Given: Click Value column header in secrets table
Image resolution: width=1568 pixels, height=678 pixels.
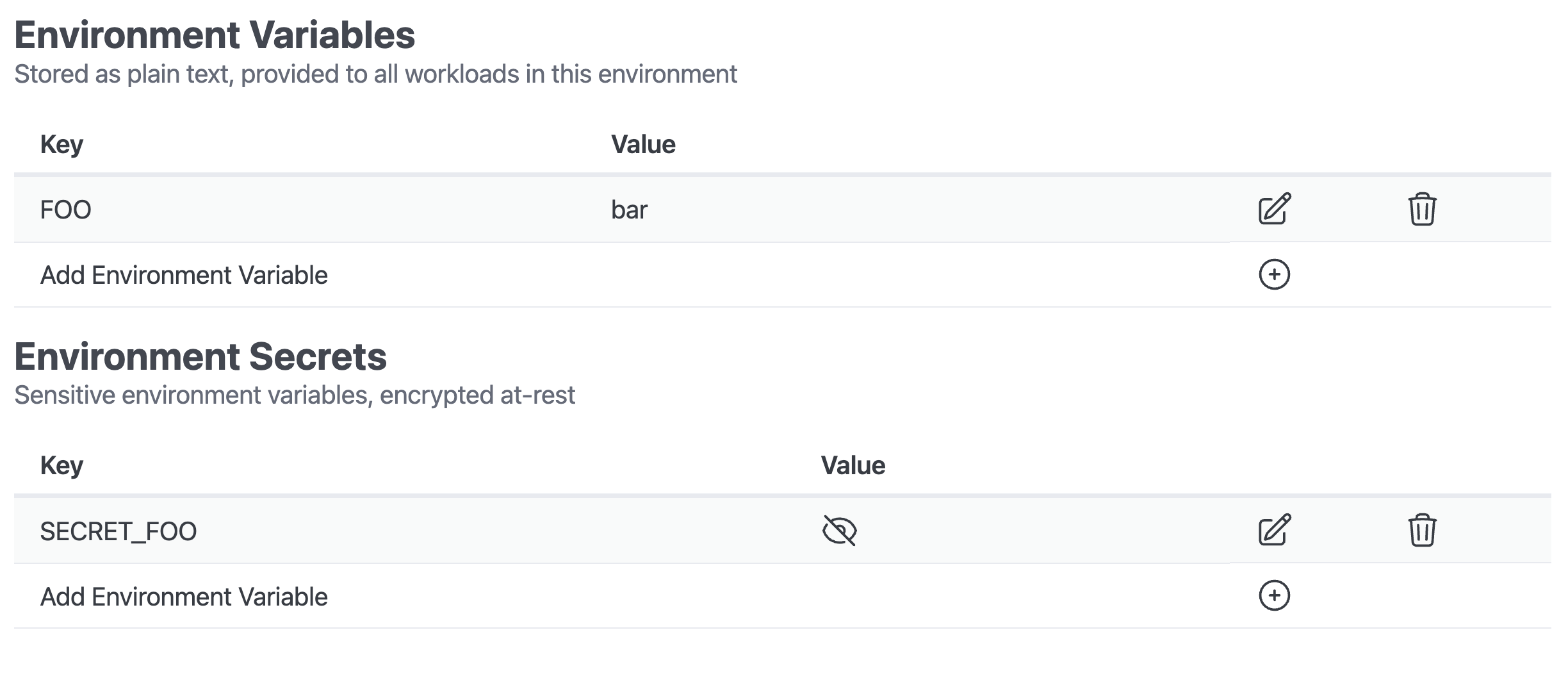Looking at the screenshot, I should 853,466.
